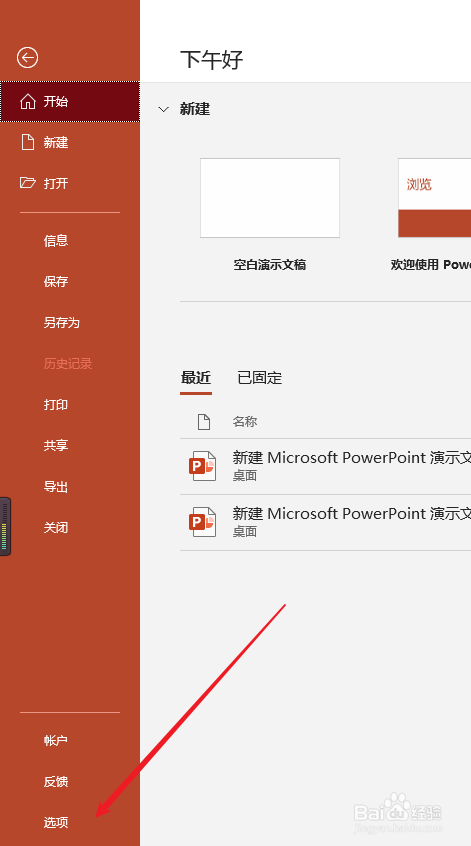Open the second 新建 Microsoft PowerPoint file row

[x=325, y=522]
